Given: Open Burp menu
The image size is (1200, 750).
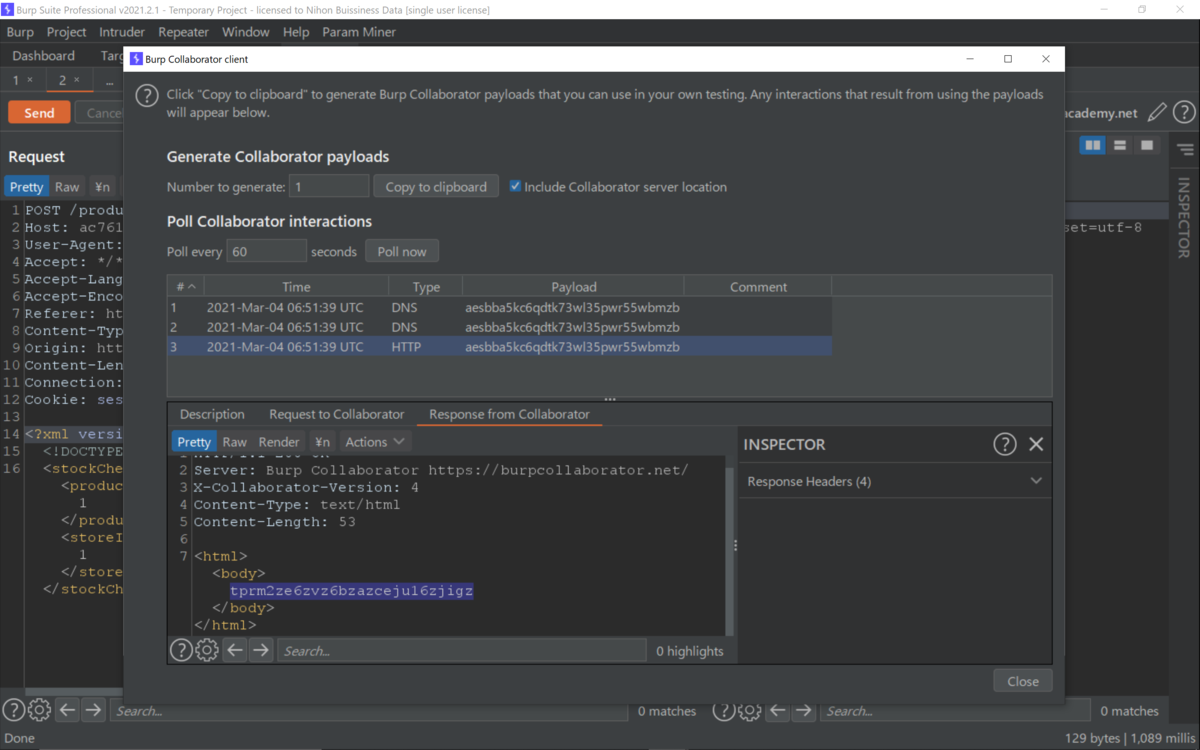Looking at the screenshot, I should point(20,32).
